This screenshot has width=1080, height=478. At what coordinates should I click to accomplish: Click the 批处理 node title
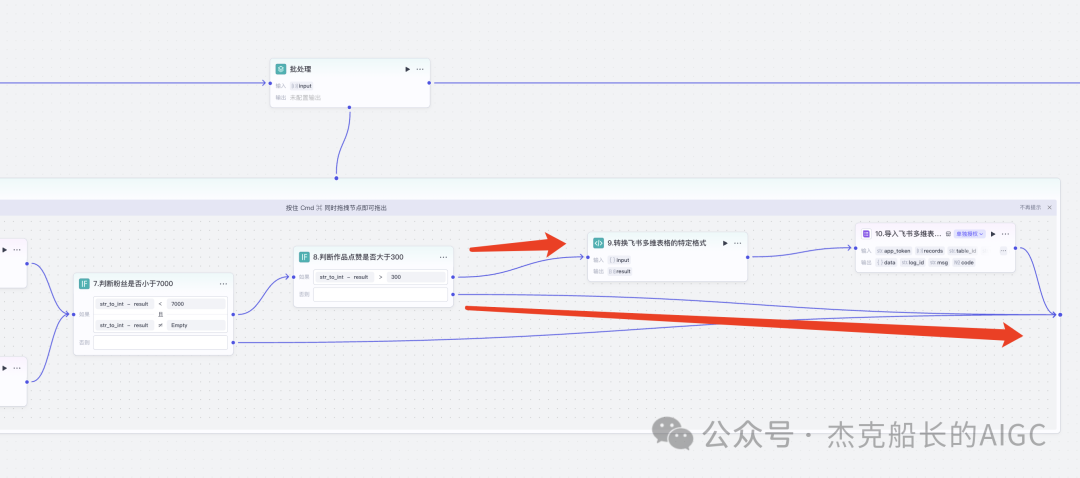300,70
